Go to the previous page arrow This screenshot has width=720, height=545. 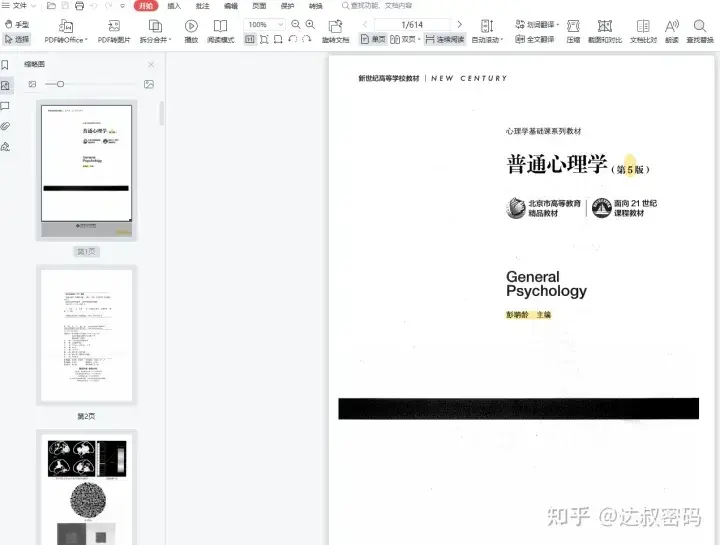coord(365,24)
